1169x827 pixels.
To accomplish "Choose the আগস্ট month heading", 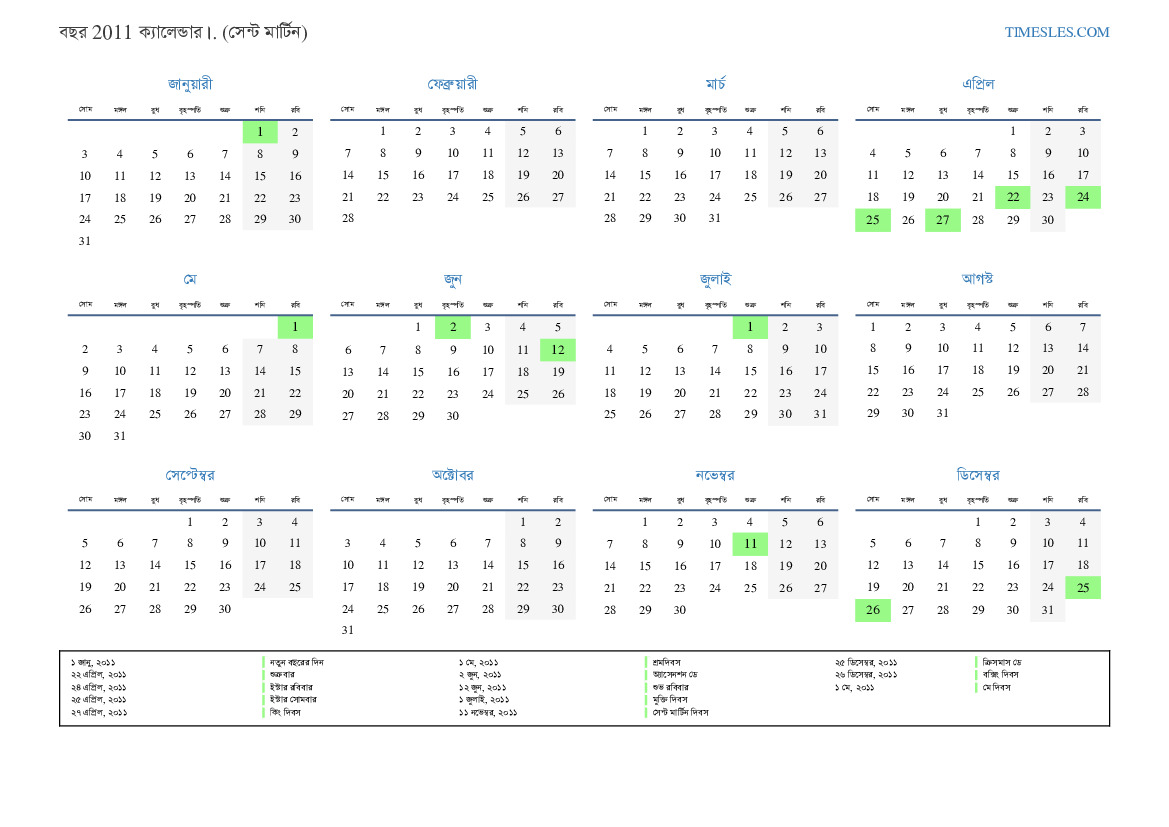I will click(x=978, y=279).
